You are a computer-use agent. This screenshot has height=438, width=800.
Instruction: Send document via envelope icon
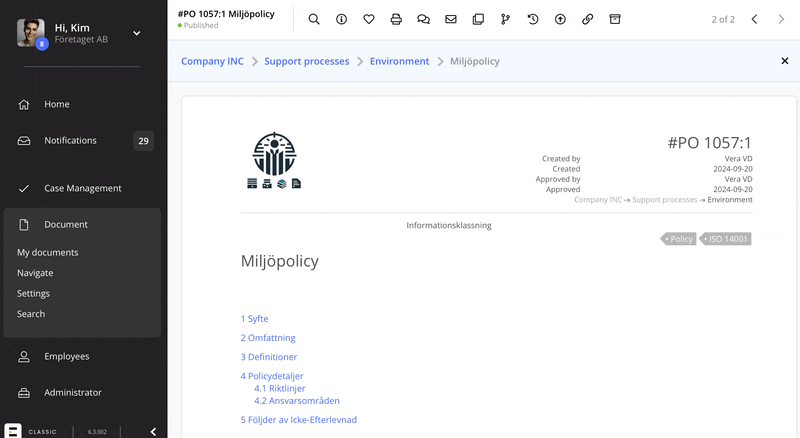451,19
